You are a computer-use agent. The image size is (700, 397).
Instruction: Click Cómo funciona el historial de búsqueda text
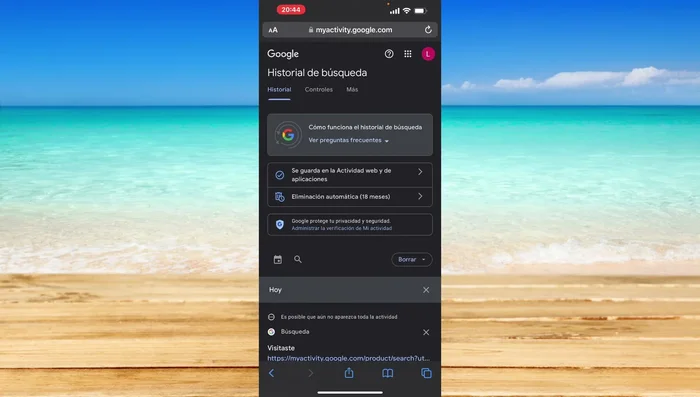pyautogui.click(x=365, y=127)
